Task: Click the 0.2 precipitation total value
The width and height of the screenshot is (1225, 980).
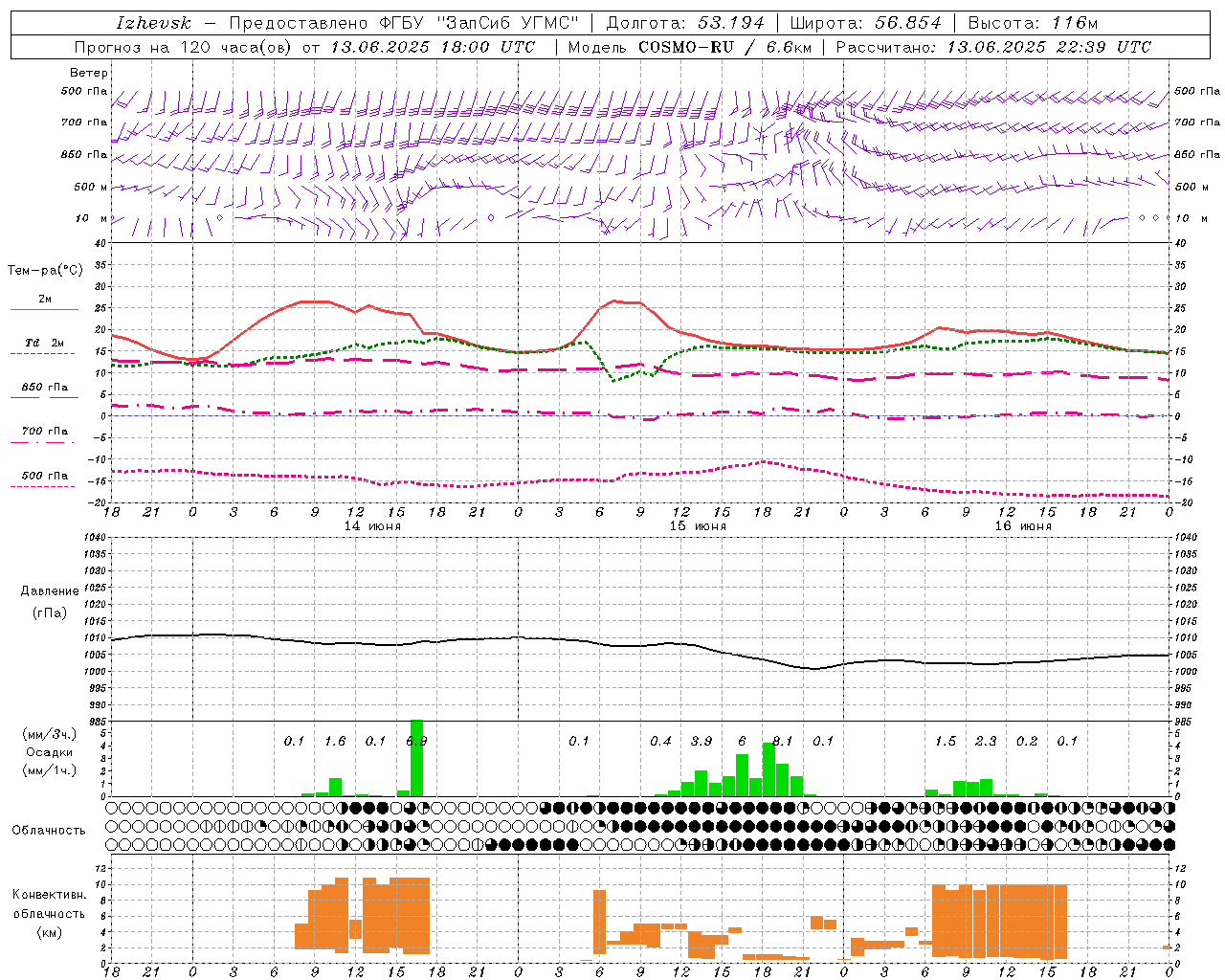Action: click(1027, 741)
